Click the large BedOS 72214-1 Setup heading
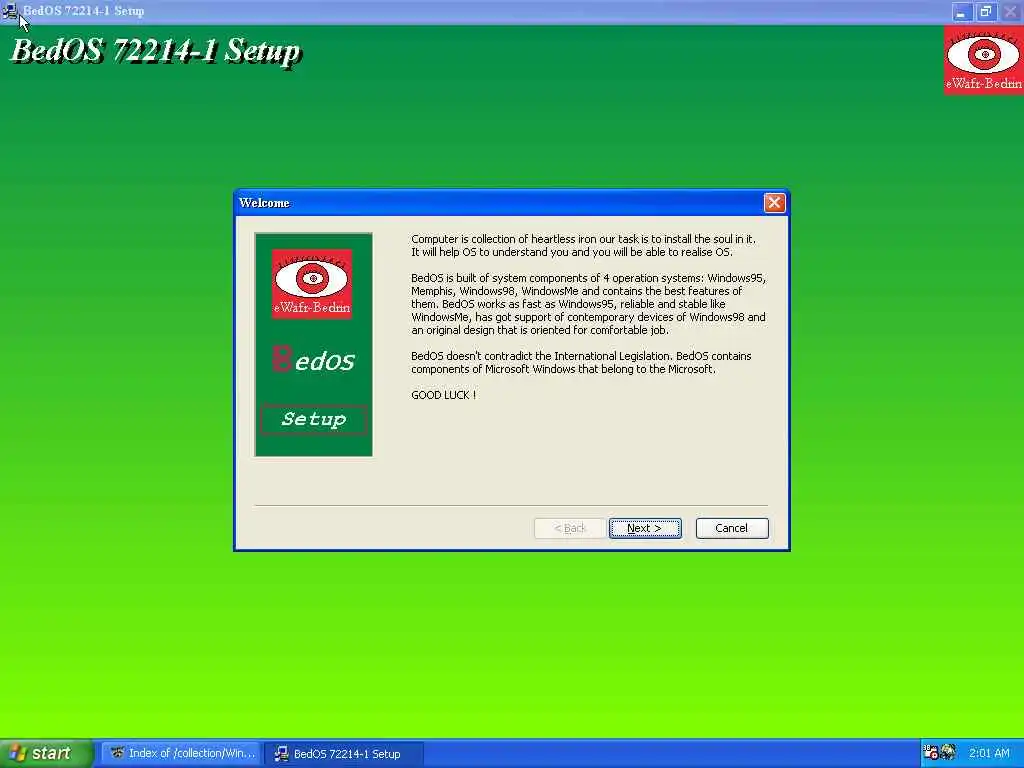Screen dimensions: 1024x768 coord(155,51)
